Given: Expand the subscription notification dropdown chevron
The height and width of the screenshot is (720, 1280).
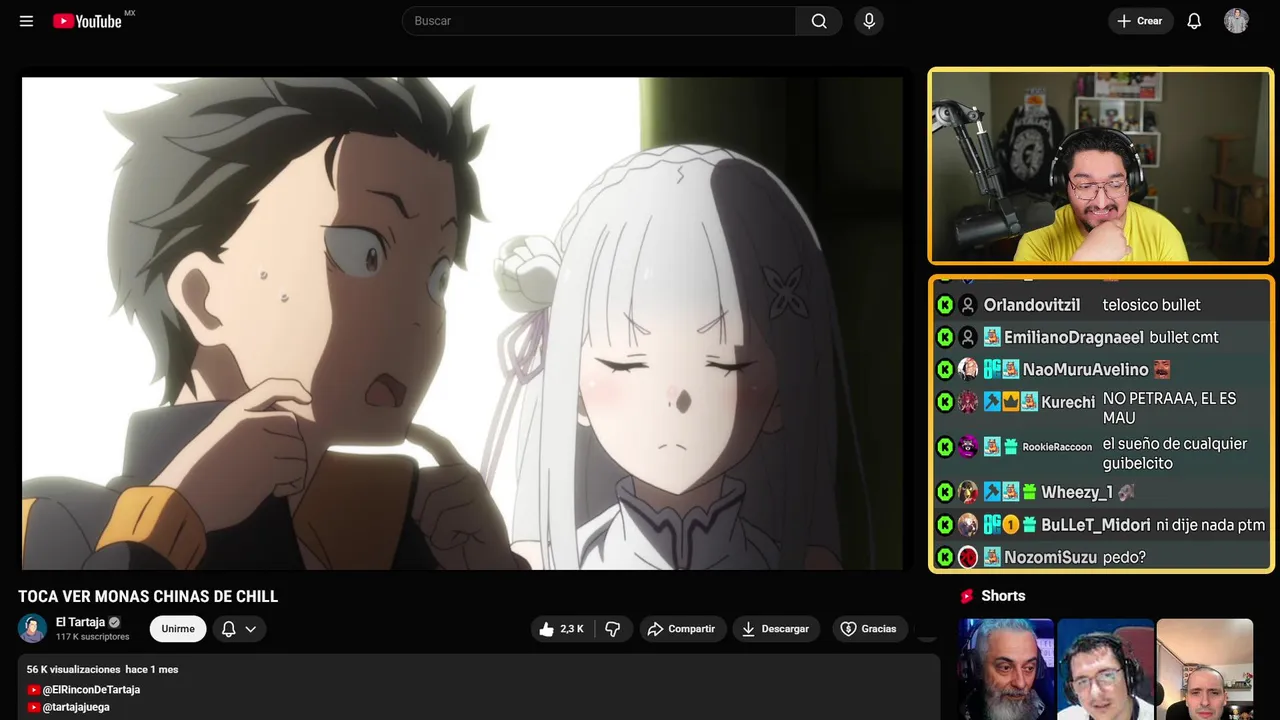Looking at the screenshot, I should [251, 629].
